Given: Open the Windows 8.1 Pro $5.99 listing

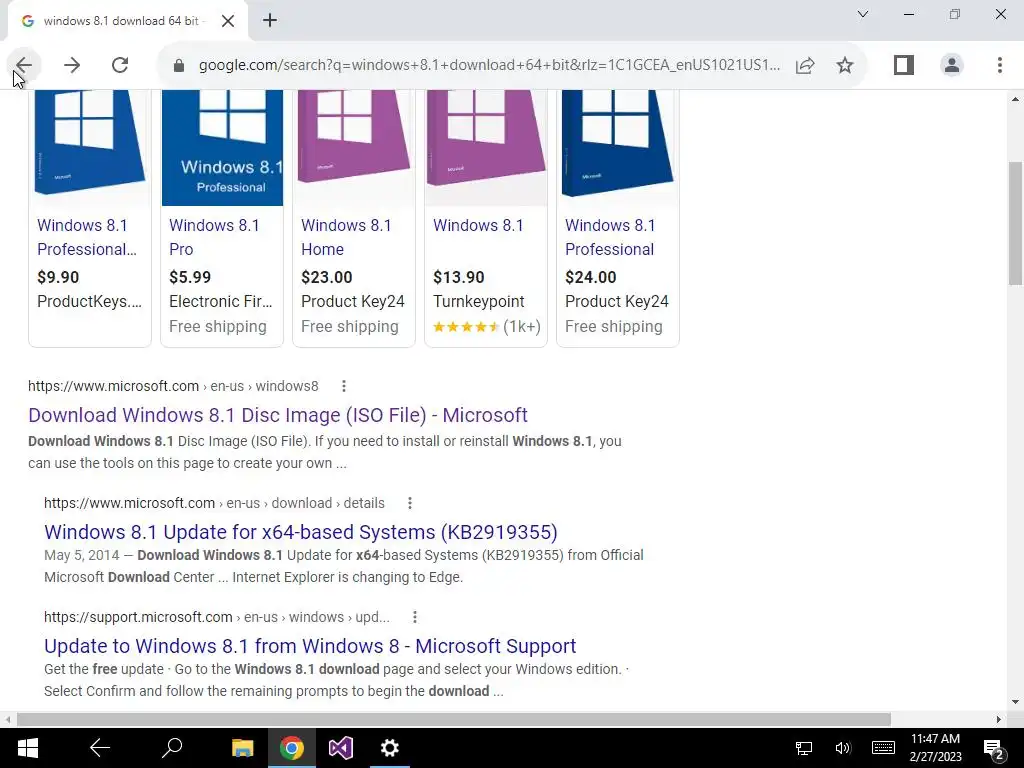Looking at the screenshot, I should (214, 237).
